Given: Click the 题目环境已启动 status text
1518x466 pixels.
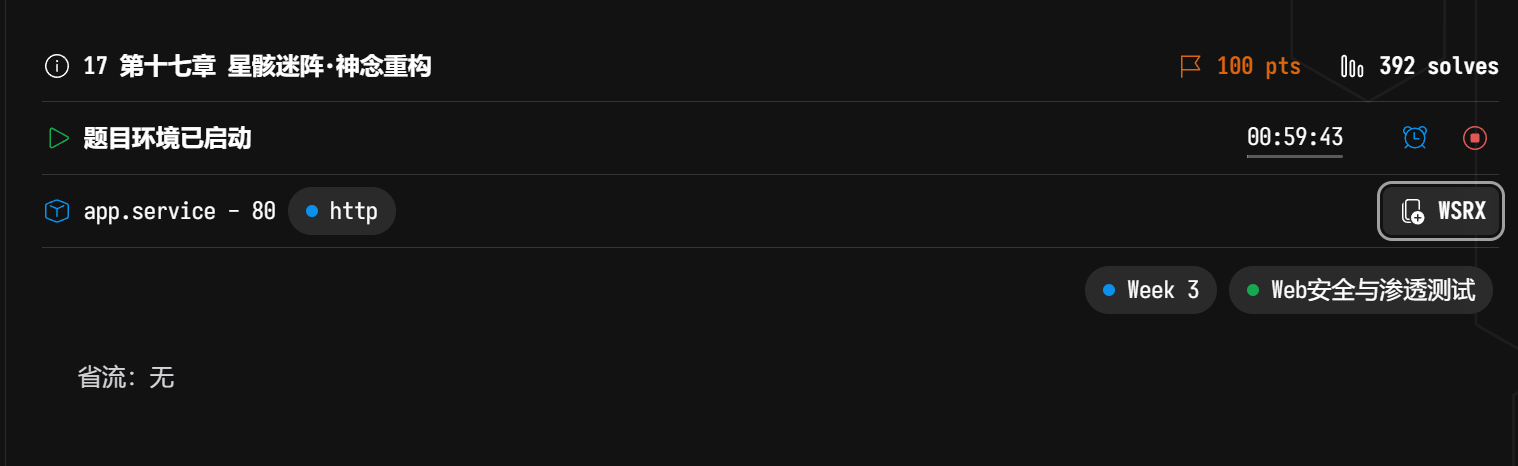Looking at the screenshot, I should (167, 138).
